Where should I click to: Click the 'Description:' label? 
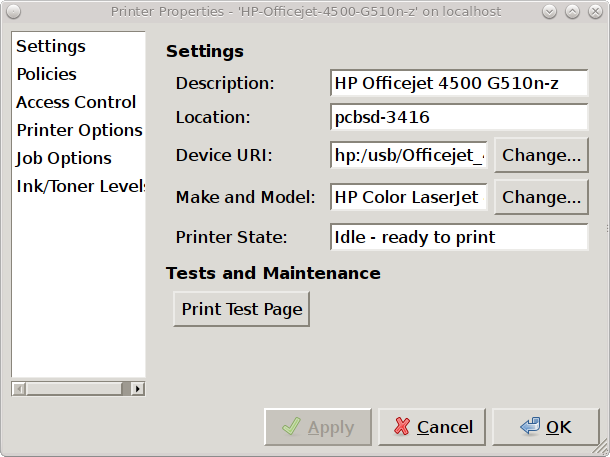(x=225, y=83)
